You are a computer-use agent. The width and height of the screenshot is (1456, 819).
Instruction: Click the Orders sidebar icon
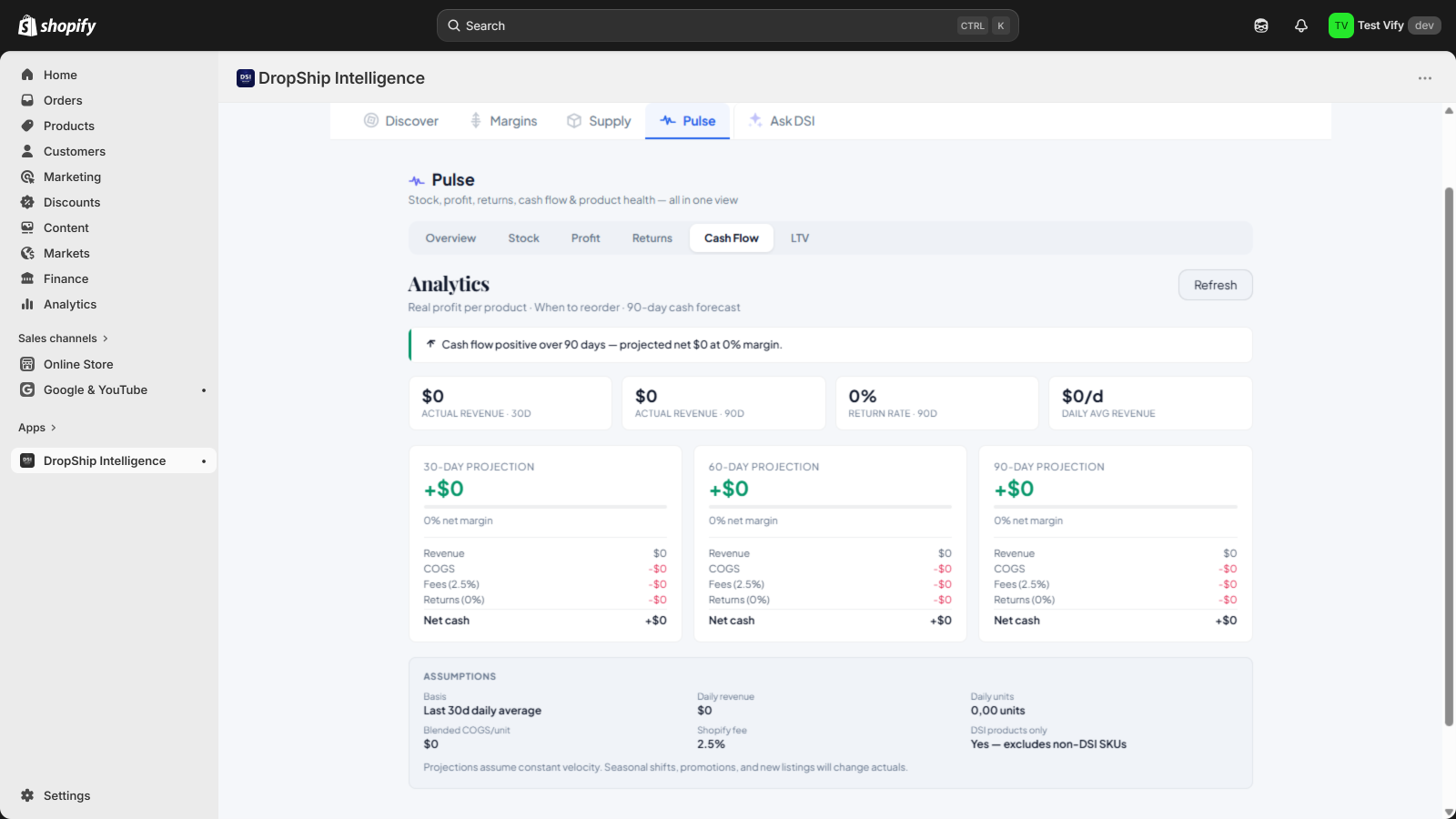pos(27,100)
